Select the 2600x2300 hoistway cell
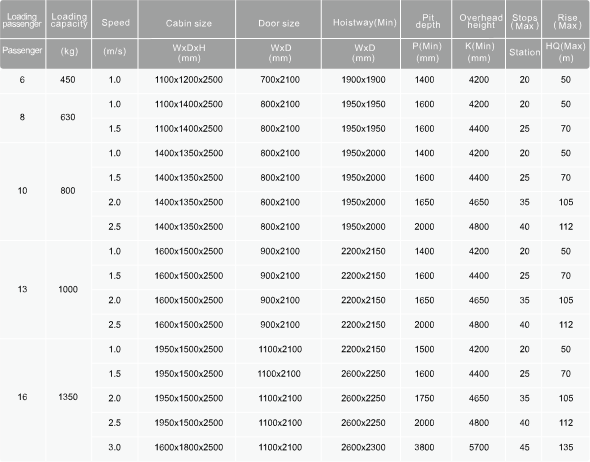 click(363, 447)
